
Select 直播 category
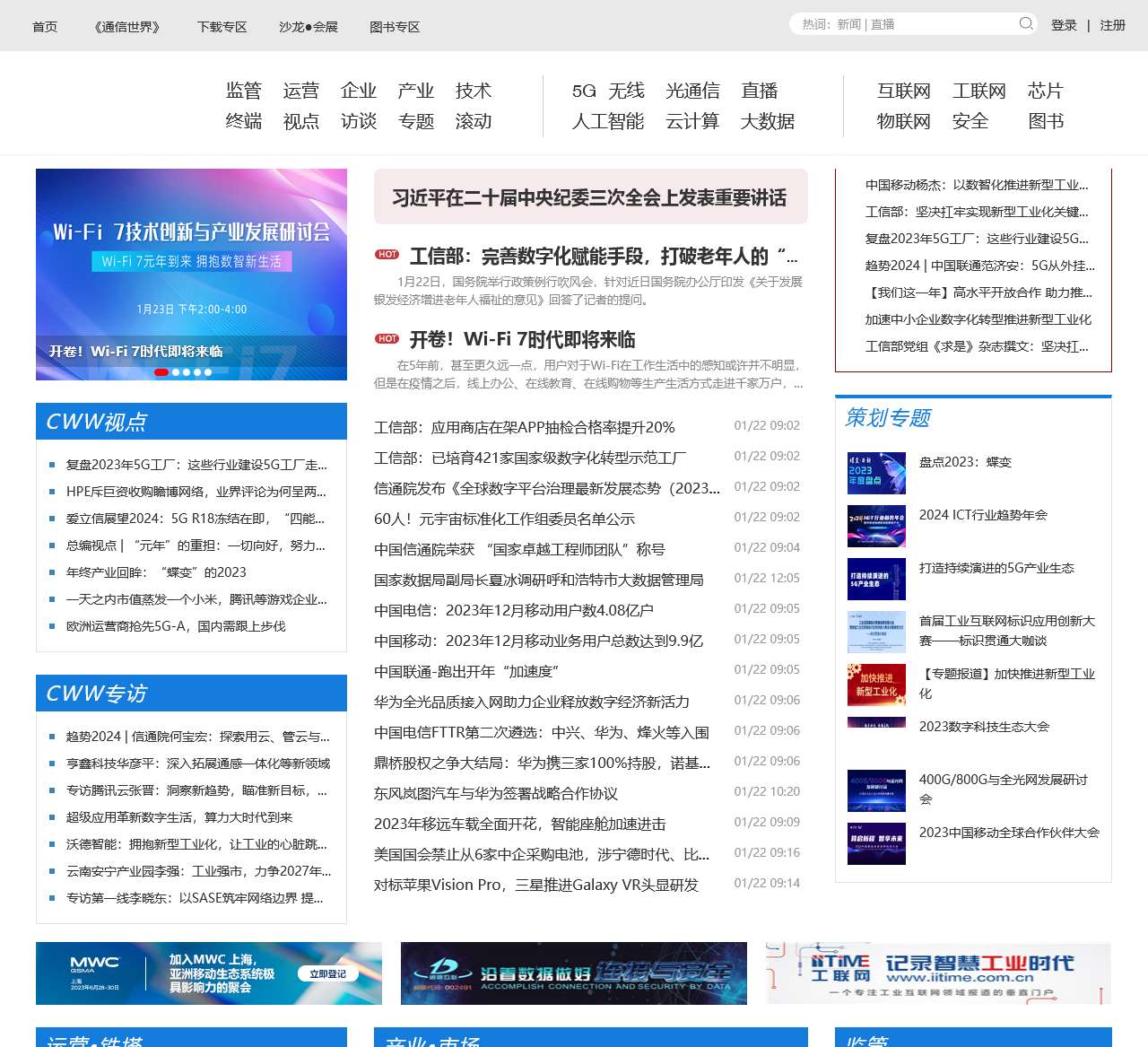[760, 91]
